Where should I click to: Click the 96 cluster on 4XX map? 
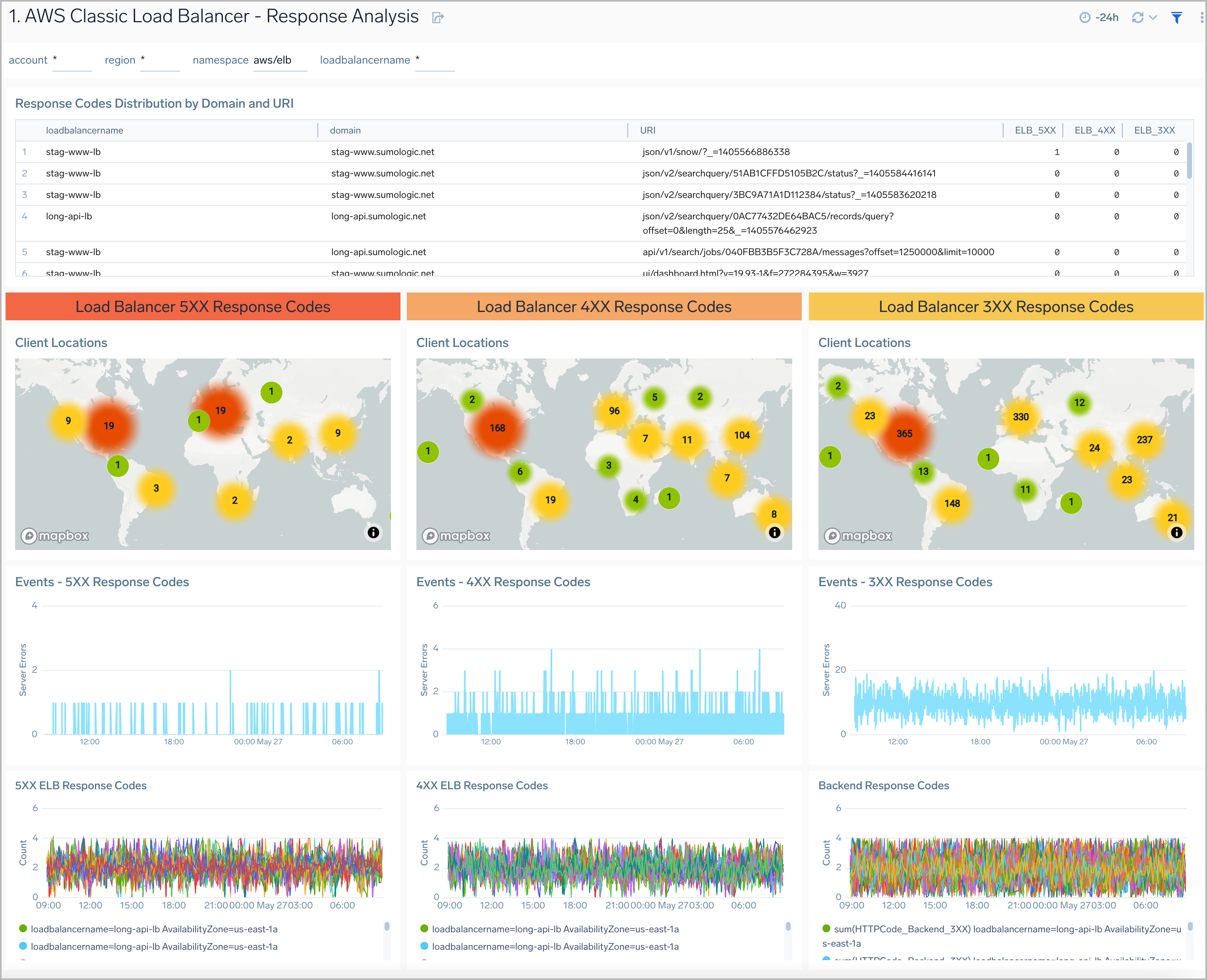pos(614,411)
